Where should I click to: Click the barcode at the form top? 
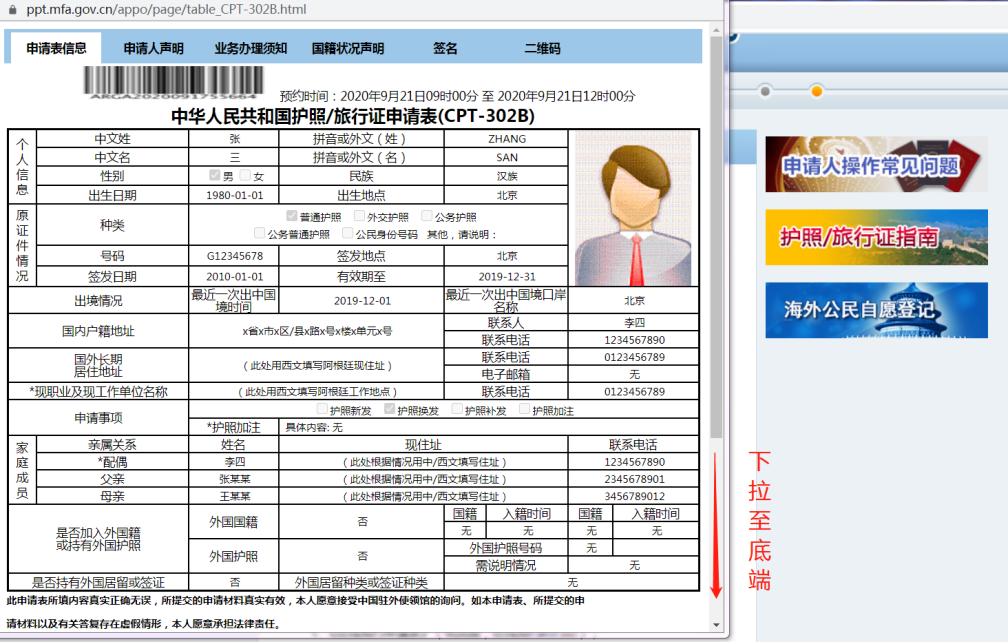pos(174,82)
